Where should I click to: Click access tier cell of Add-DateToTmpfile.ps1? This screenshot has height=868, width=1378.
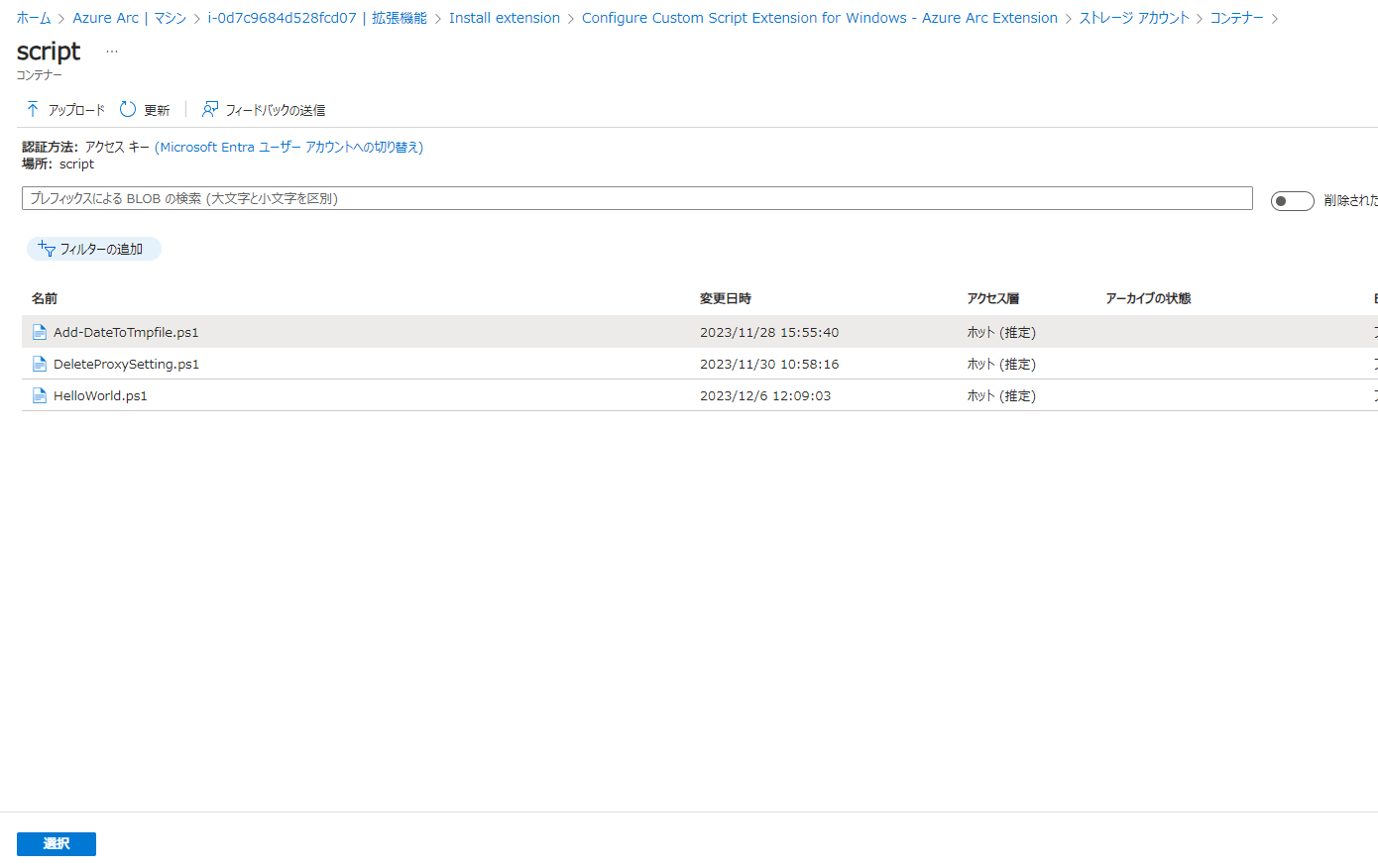pyautogui.click(x=1001, y=332)
